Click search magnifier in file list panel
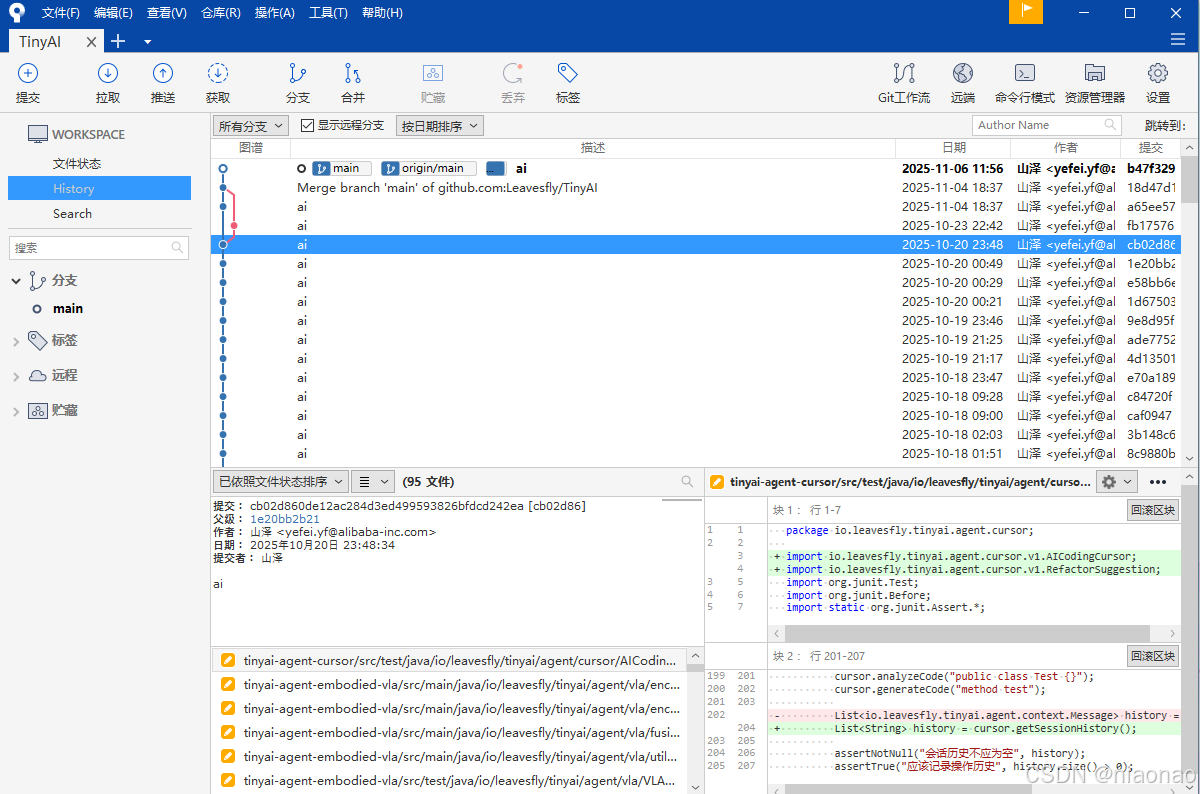Image resolution: width=1200 pixels, height=794 pixels. click(x=687, y=481)
